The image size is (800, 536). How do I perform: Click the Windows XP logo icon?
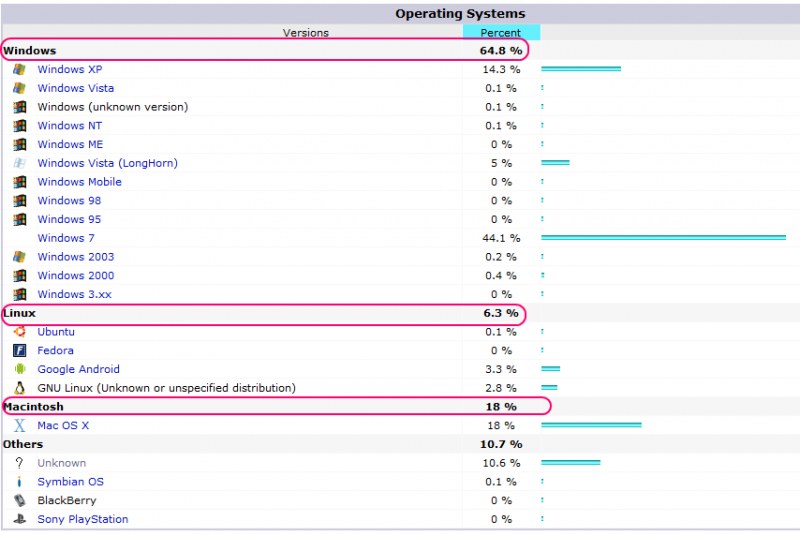point(19,70)
